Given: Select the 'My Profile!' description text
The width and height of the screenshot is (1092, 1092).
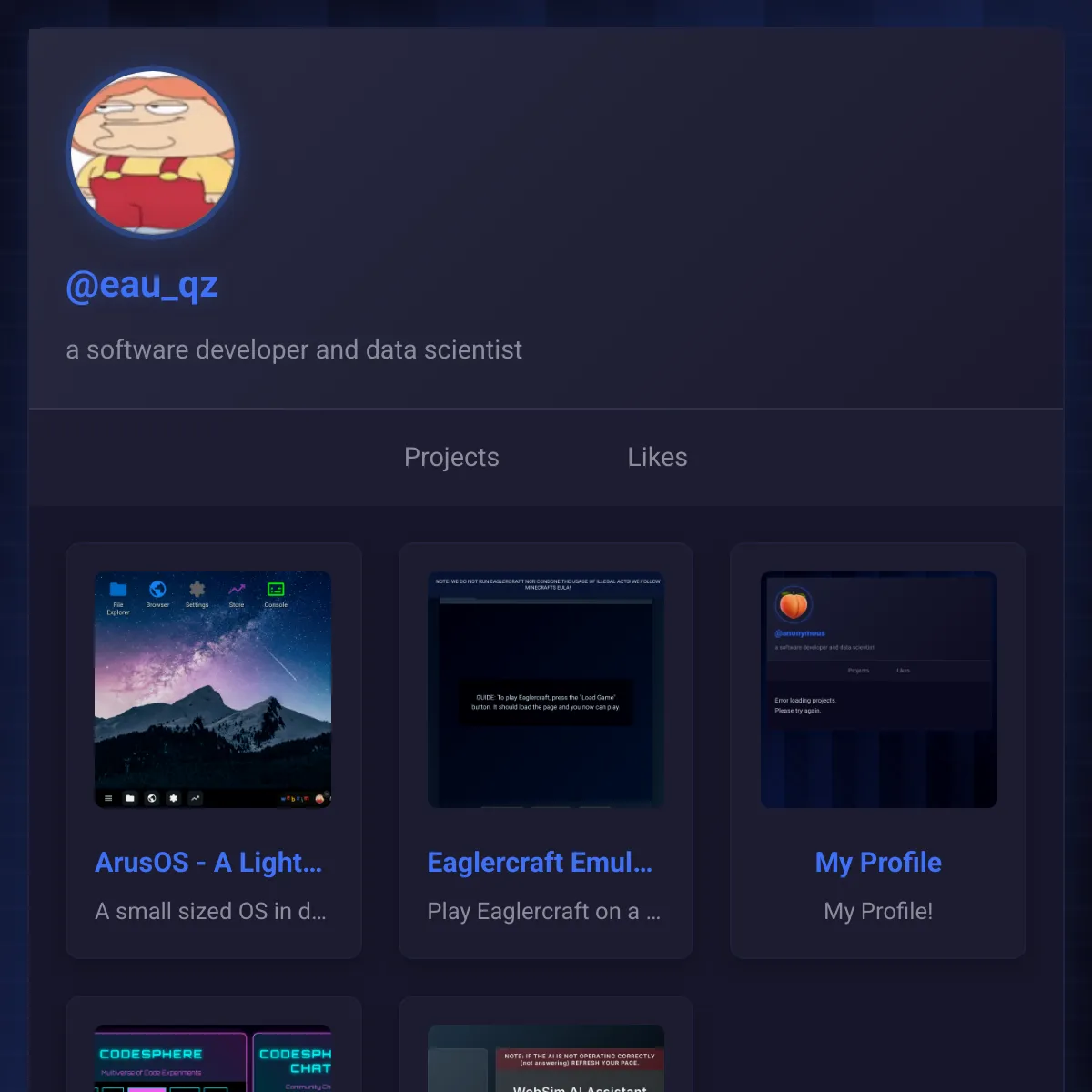Looking at the screenshot, I should (x=878, y=911).
